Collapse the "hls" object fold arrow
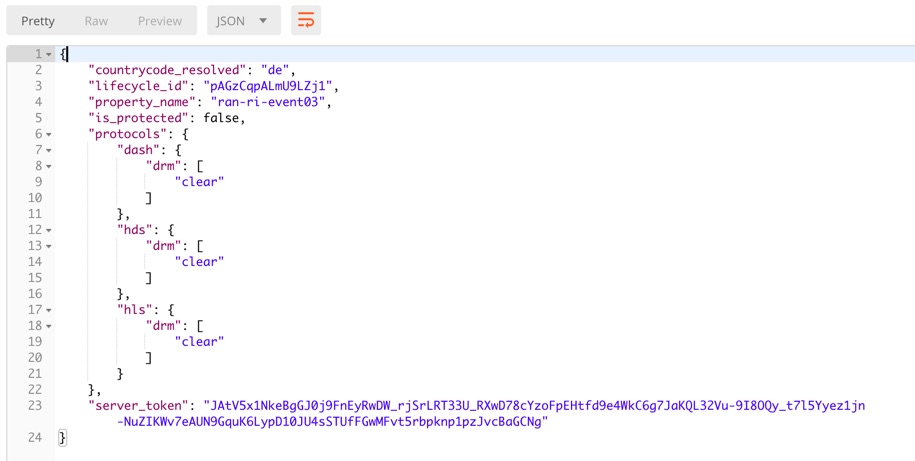The width and height of the screenshot is (915, 461). coord(49,310)
